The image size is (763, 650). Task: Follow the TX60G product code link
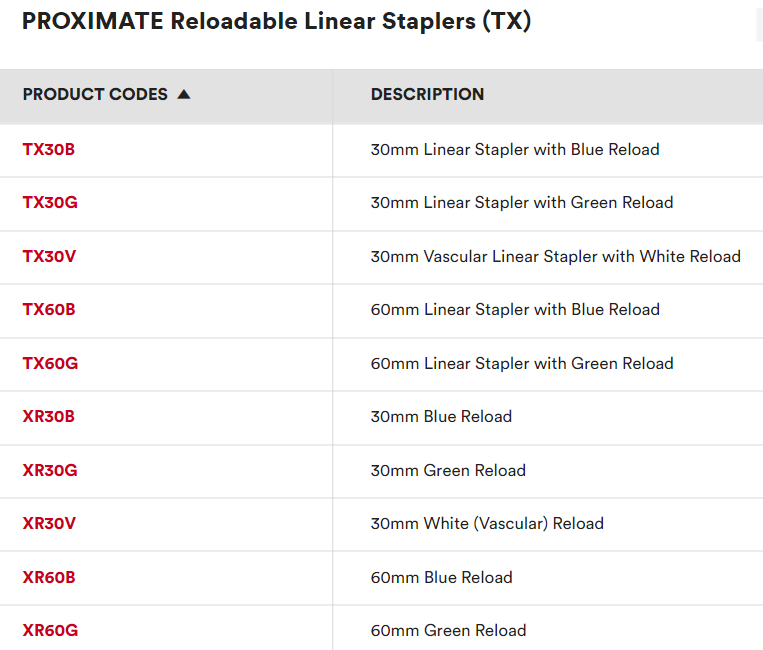[50, 363]
